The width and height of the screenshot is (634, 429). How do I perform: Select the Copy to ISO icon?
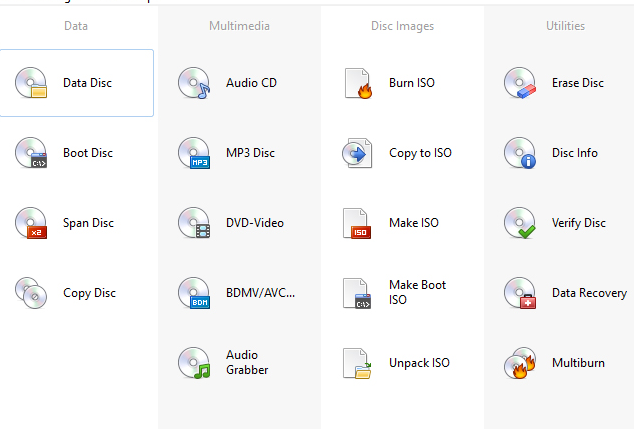tap(357, 153)
